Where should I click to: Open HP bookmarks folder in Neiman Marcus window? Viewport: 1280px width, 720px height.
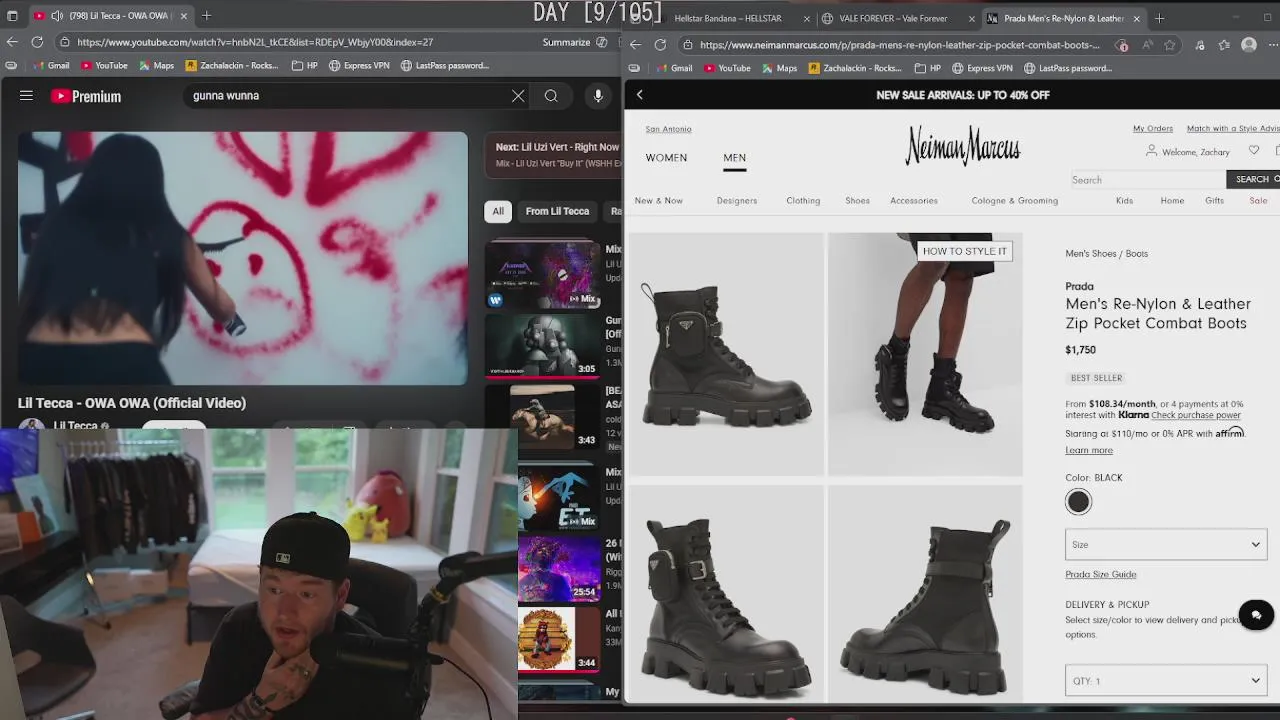[927, 68]
